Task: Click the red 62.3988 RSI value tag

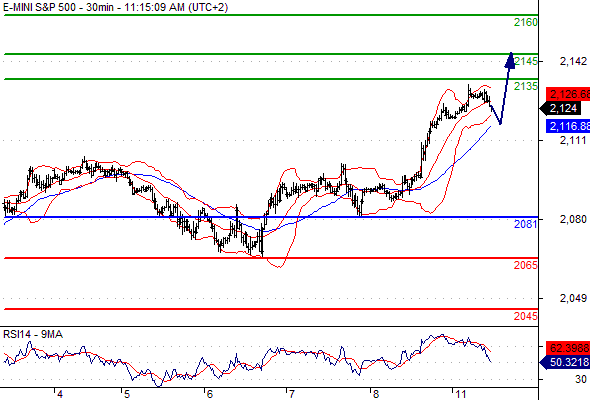Action: point(568,348)
